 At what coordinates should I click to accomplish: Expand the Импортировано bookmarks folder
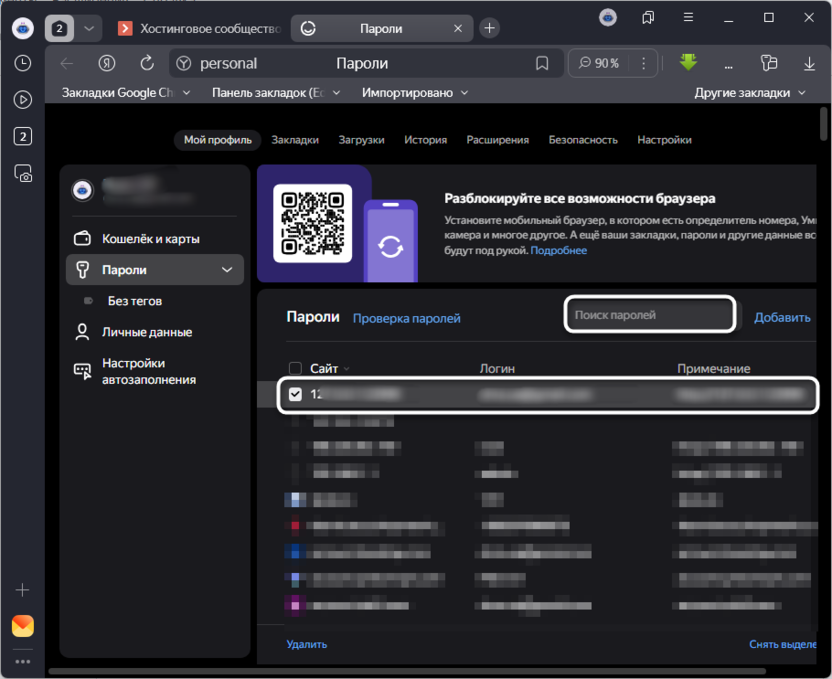(415, 93)
